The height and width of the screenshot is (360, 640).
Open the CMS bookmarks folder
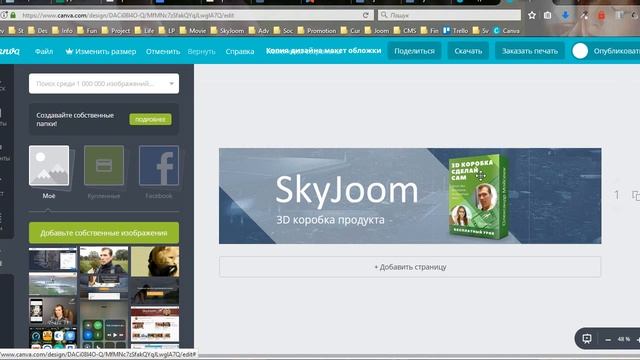(405, 31)
